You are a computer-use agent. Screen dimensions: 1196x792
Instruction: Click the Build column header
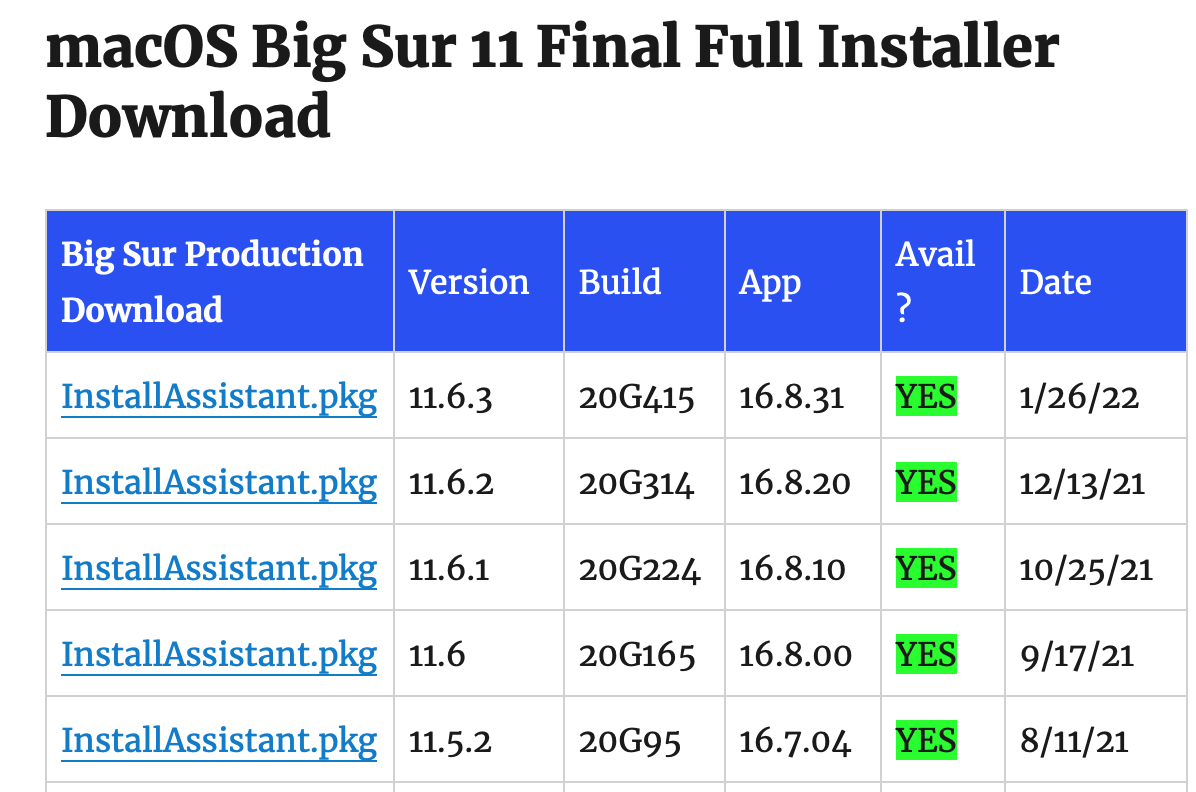point(620,282)
